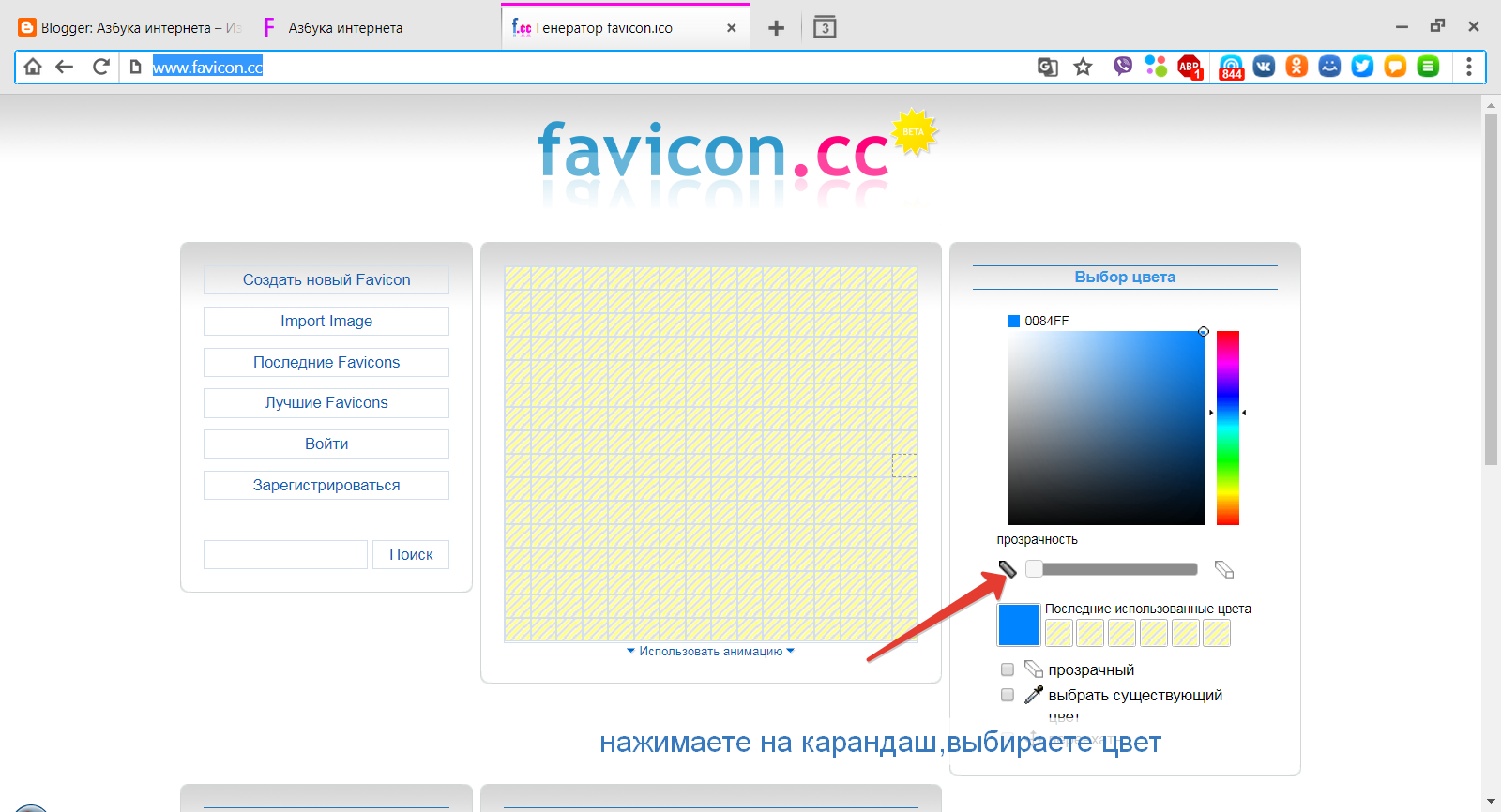Open the orange chat bubble extension
The image size is (1501, 812).
[x=1395, y=67]
